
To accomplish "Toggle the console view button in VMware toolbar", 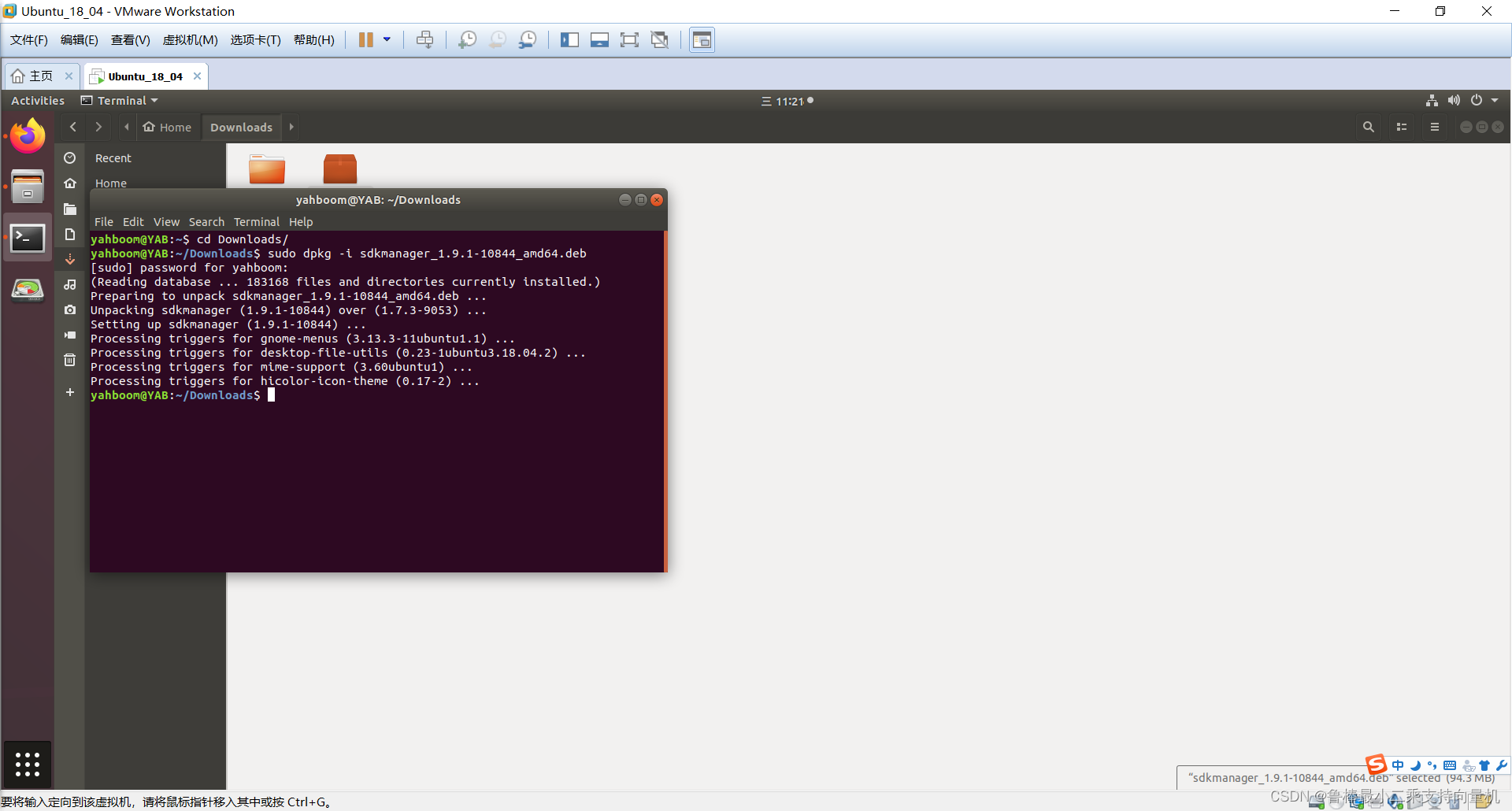I will click(x=702, y=40).
